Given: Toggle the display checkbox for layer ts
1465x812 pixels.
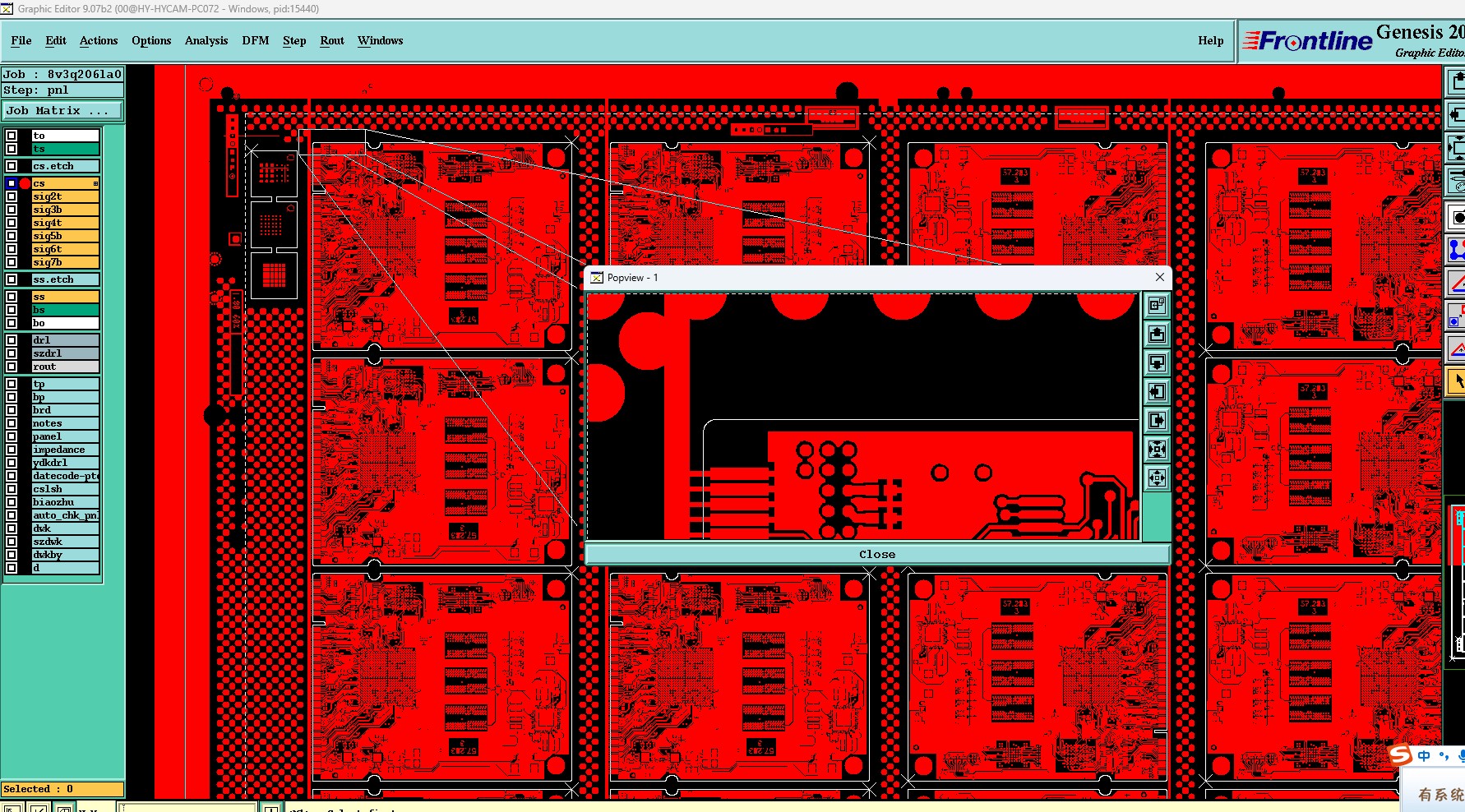Looking at the screenshot, I should (12, 149).
